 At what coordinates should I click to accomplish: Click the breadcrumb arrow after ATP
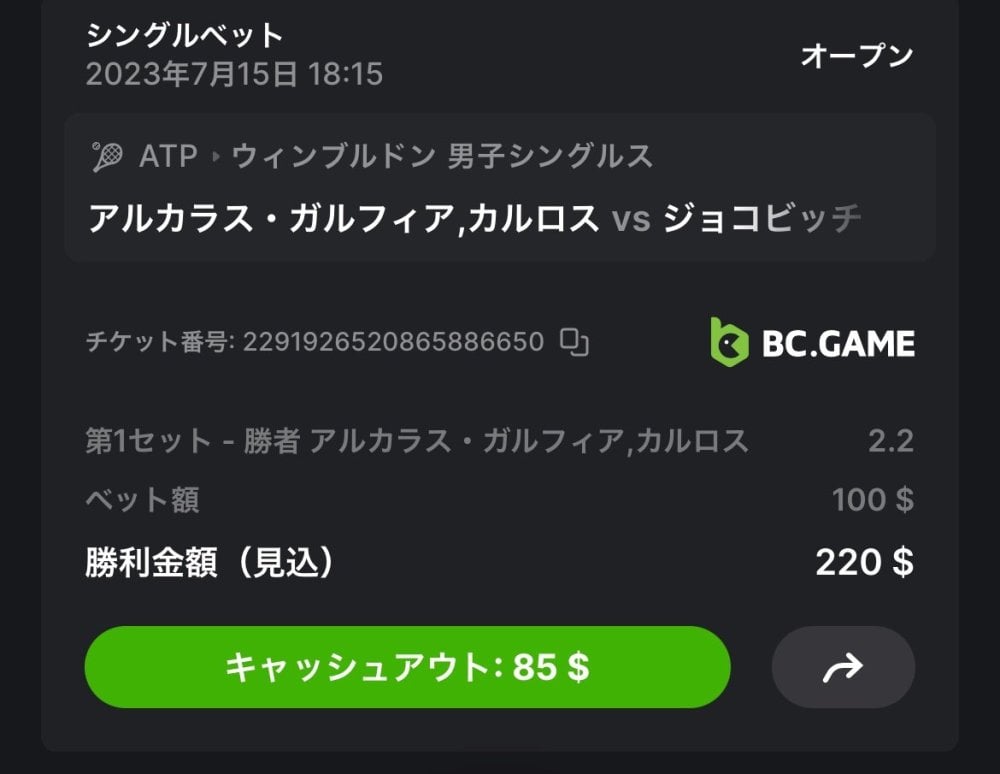216,157
